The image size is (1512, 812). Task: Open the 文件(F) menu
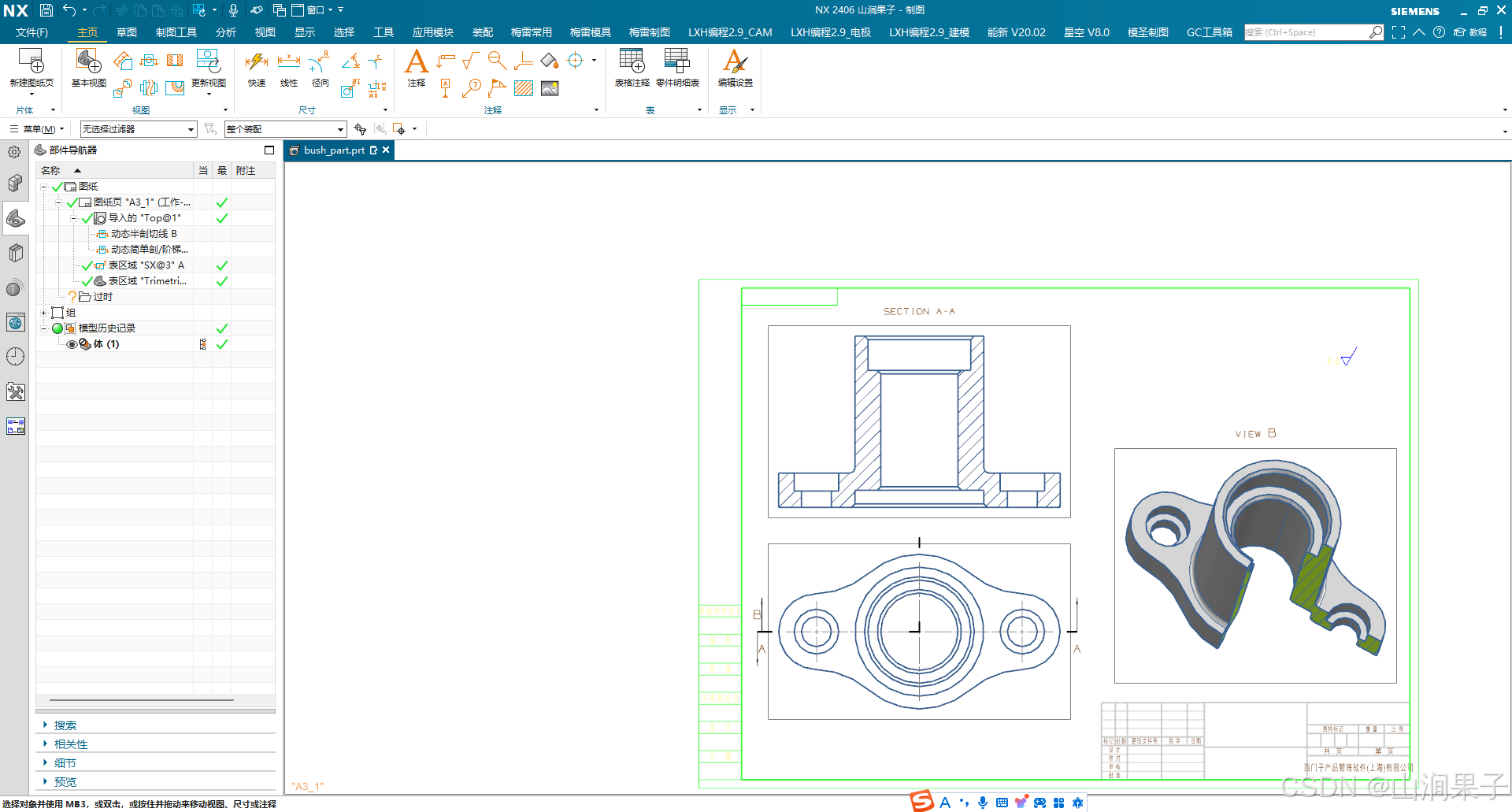click(31, 32)
